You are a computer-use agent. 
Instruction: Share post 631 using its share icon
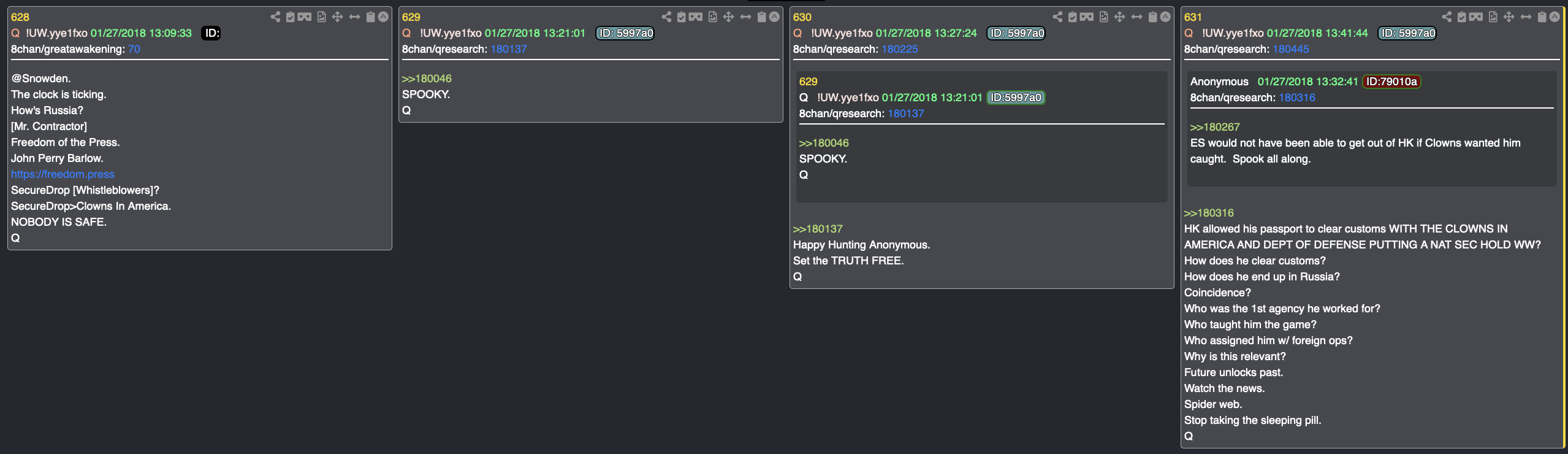pyautogui.click(x=1447, y=17)
